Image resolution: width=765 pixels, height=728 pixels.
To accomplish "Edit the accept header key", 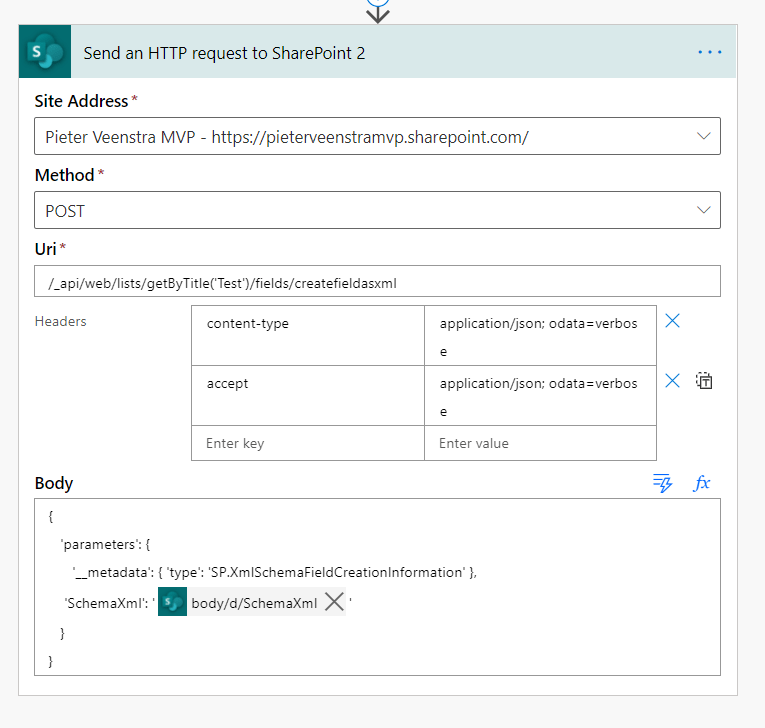I will tap(308, 395).
